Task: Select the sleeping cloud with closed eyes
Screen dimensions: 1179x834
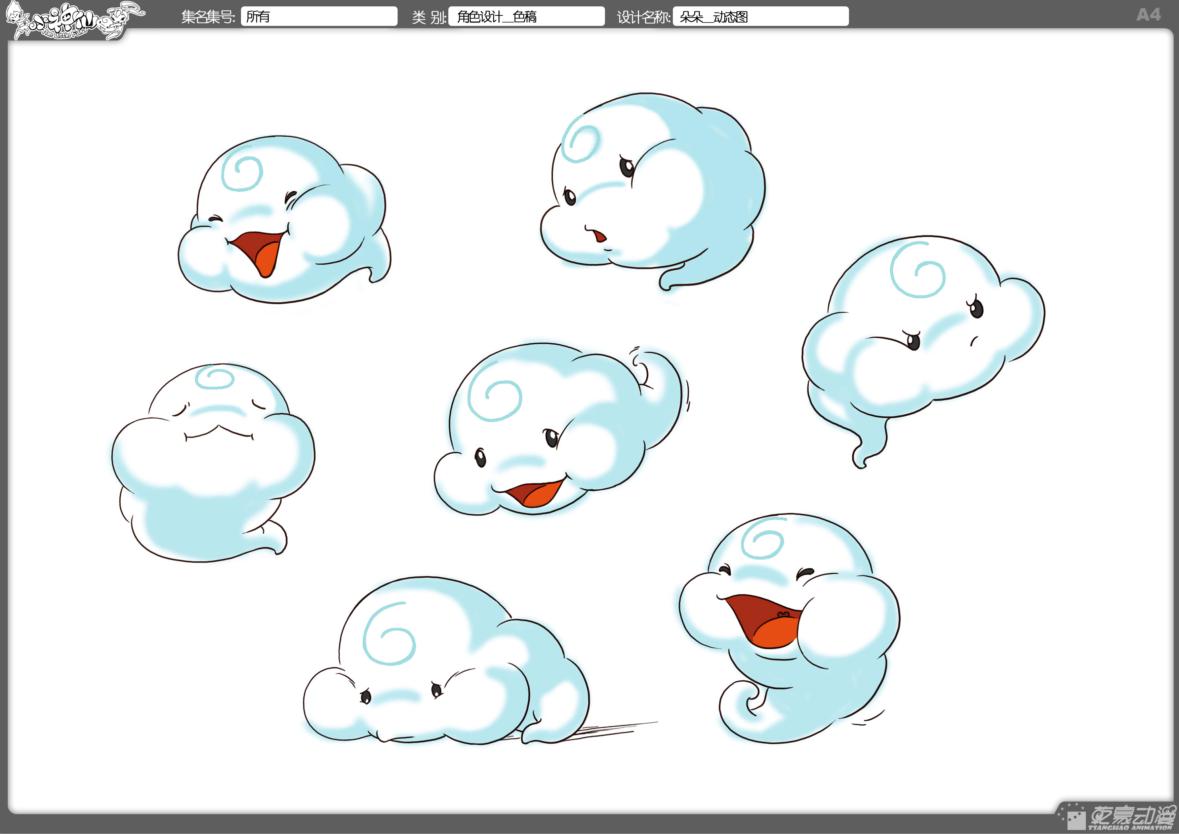Action: tap(213, 462)
